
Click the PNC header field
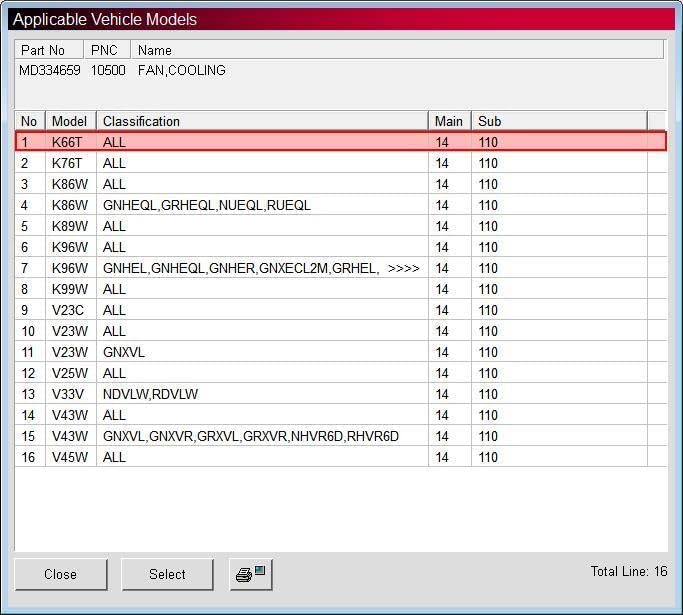[107, 50]
